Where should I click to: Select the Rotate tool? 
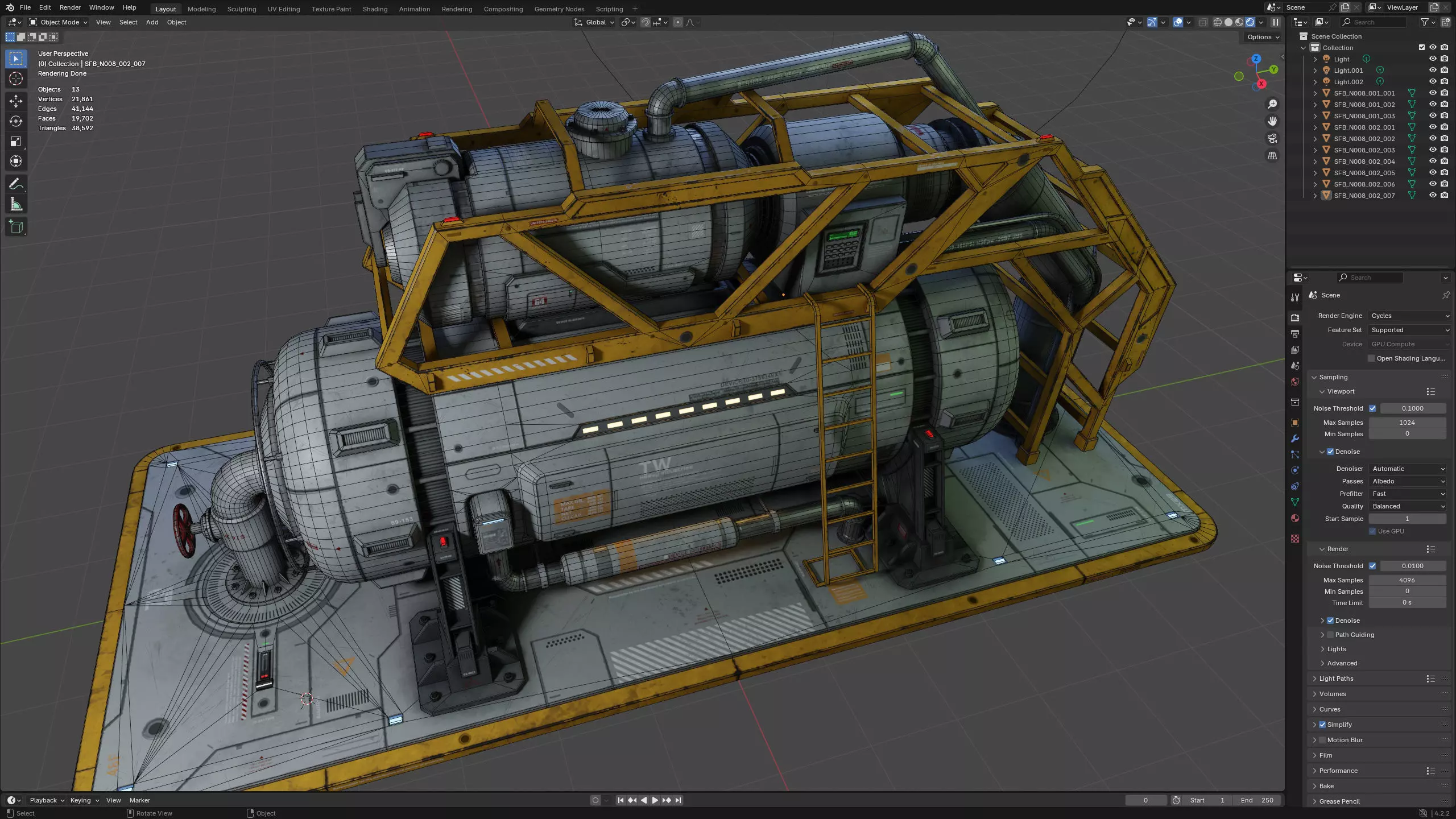click(x=16, y=121)
